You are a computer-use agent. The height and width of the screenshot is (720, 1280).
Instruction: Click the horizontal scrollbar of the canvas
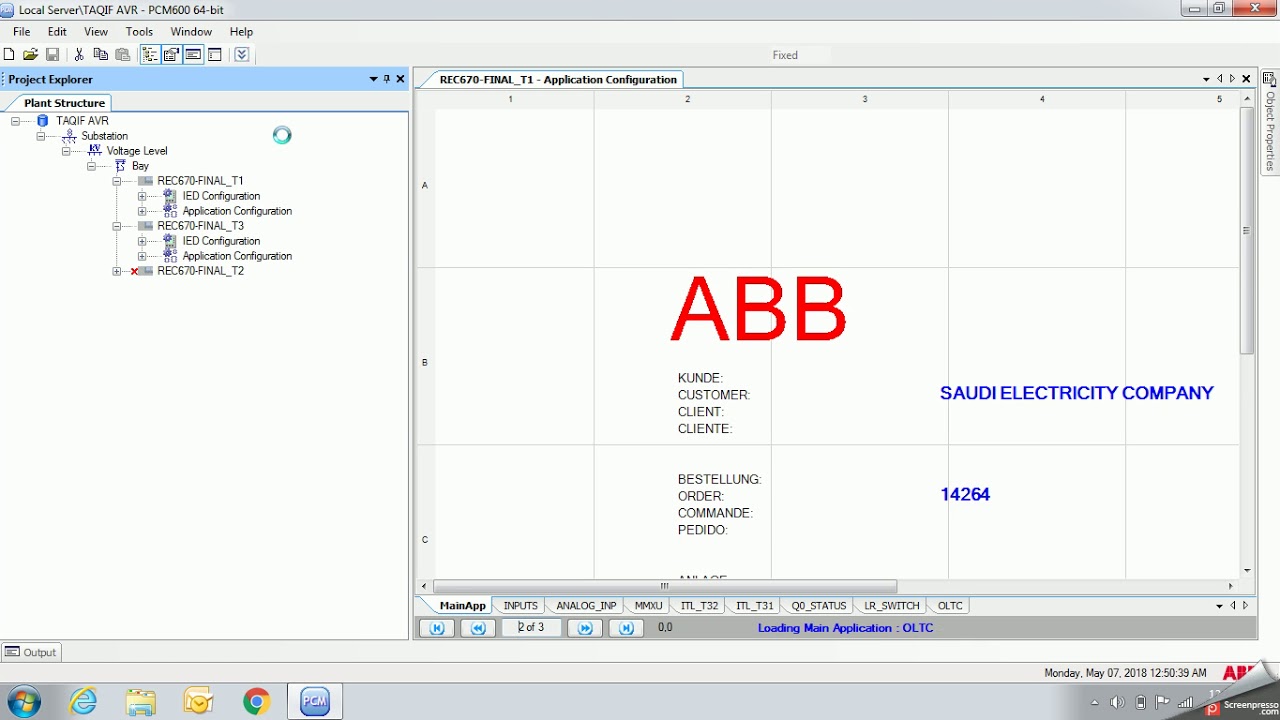(665, 586)
